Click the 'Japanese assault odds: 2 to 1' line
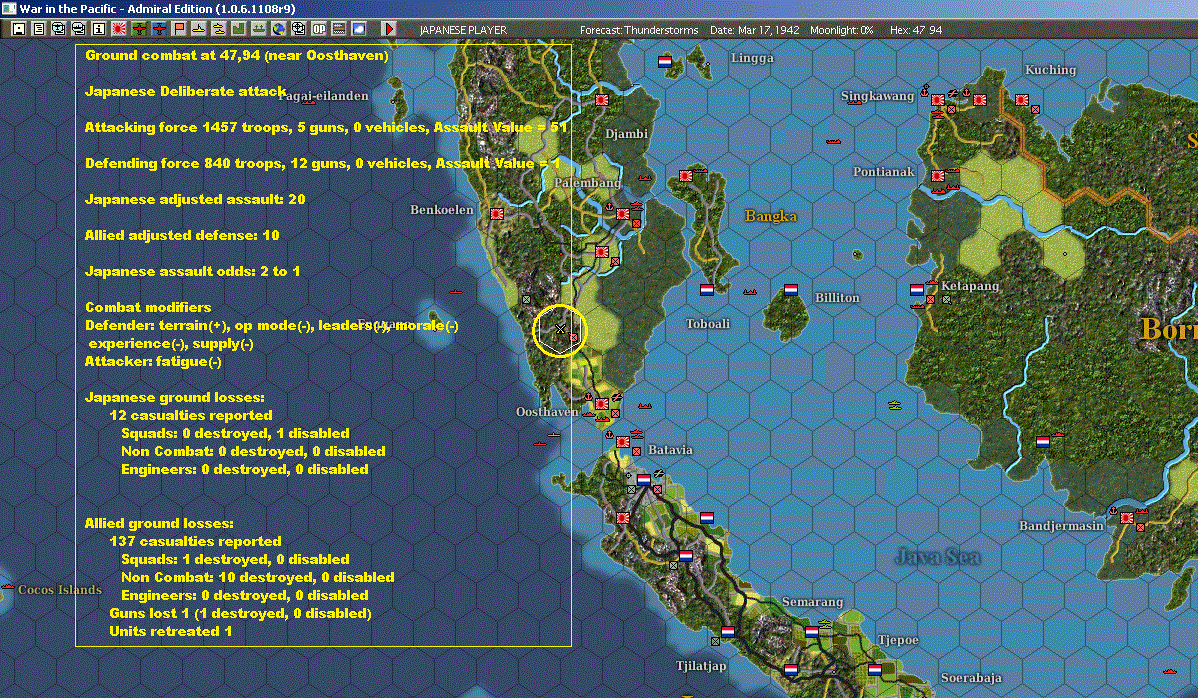1198x698 pixels. pos(193,271)
